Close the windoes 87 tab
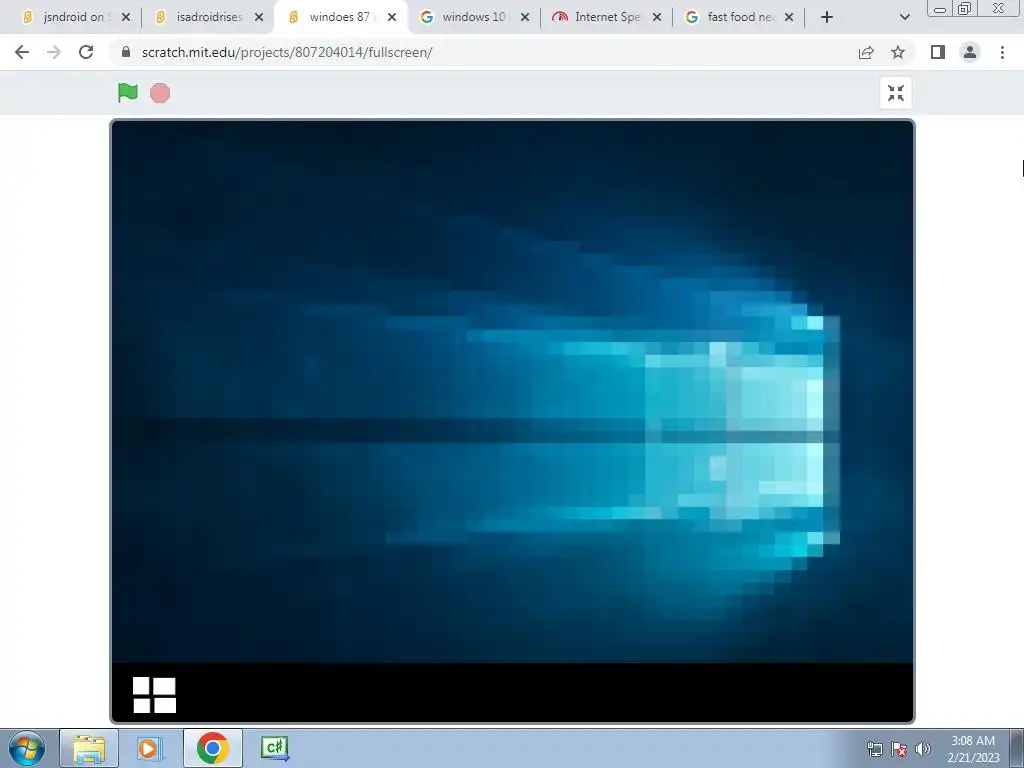The height and width of the screenshot is (768, 1024). point(392,17)
